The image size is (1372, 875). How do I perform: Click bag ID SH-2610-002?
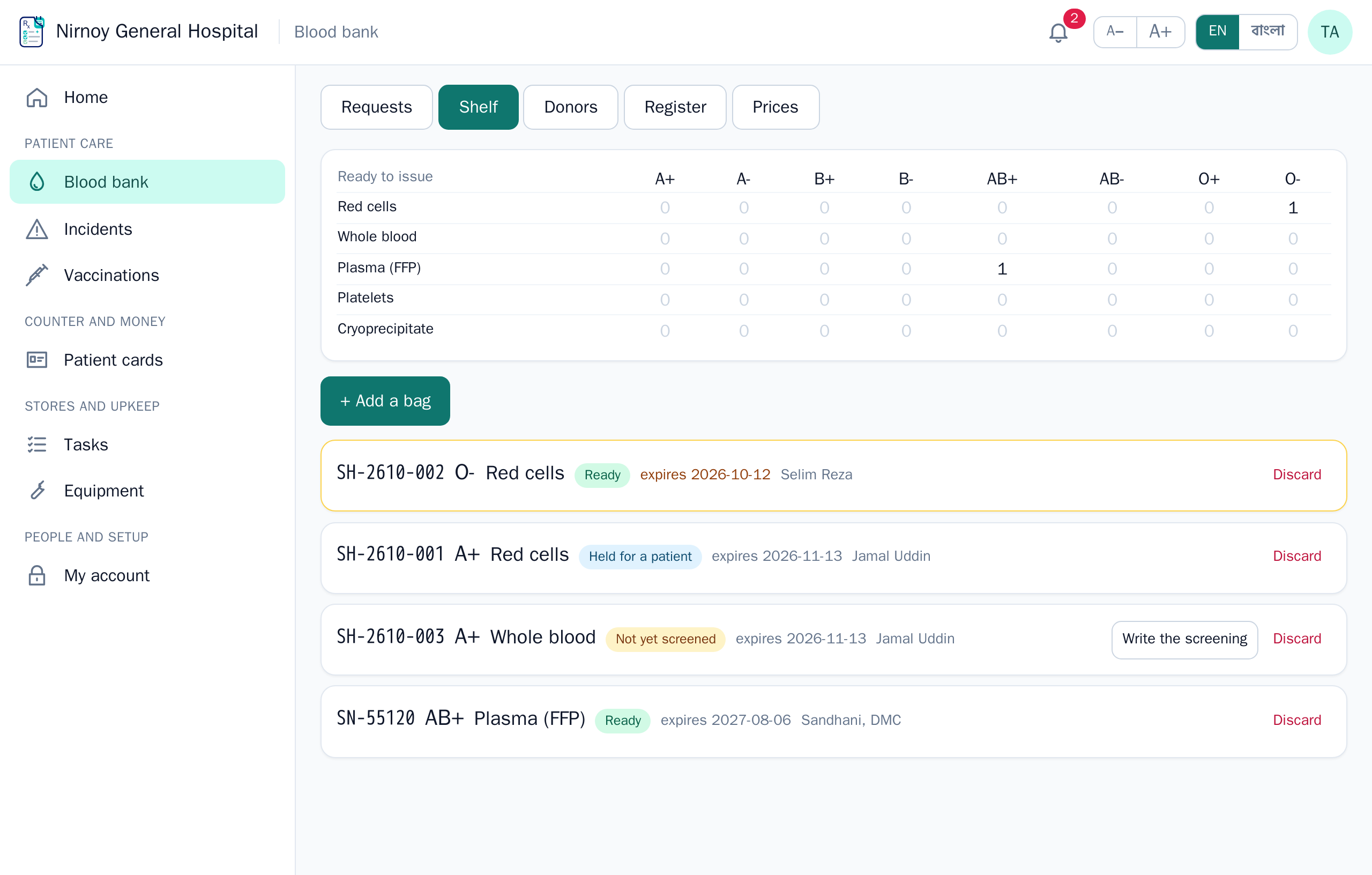pos(390,473)
